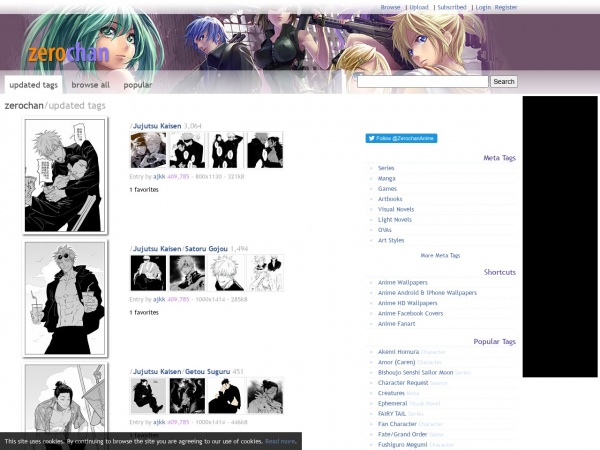Switch to the browse all tab
This screenshot has width=600, height=450.
point(90,85)
